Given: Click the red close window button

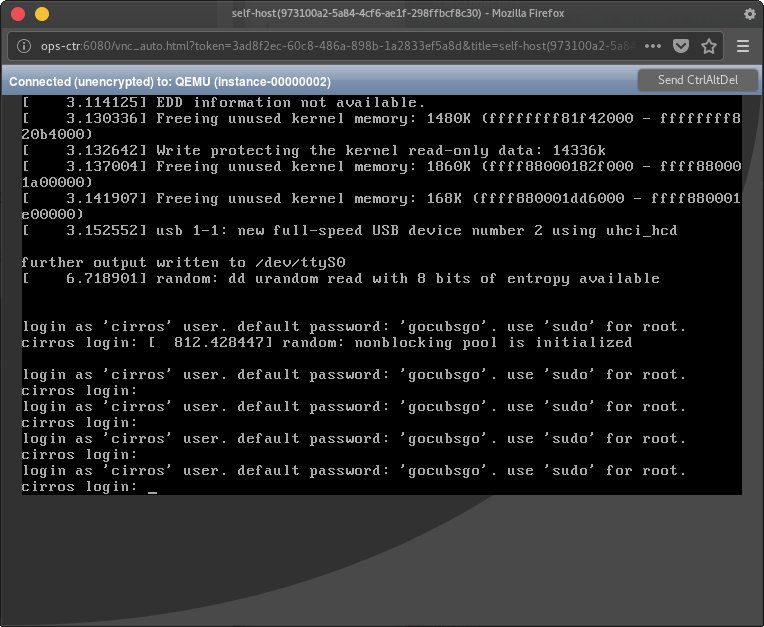Looking at the screenshot, I should tap(18, 14).
